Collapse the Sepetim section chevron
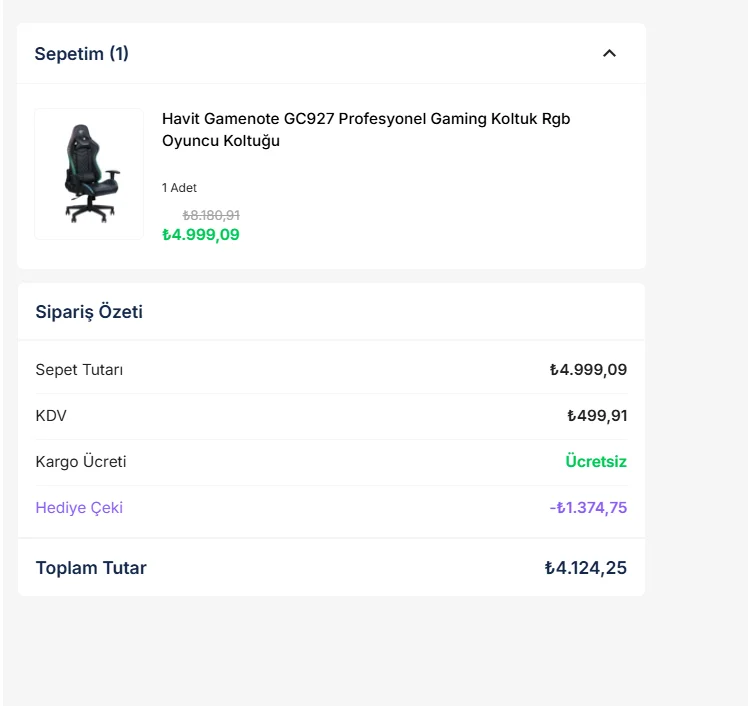This screenshot has height=706, width=748. [x=609, y=53]
